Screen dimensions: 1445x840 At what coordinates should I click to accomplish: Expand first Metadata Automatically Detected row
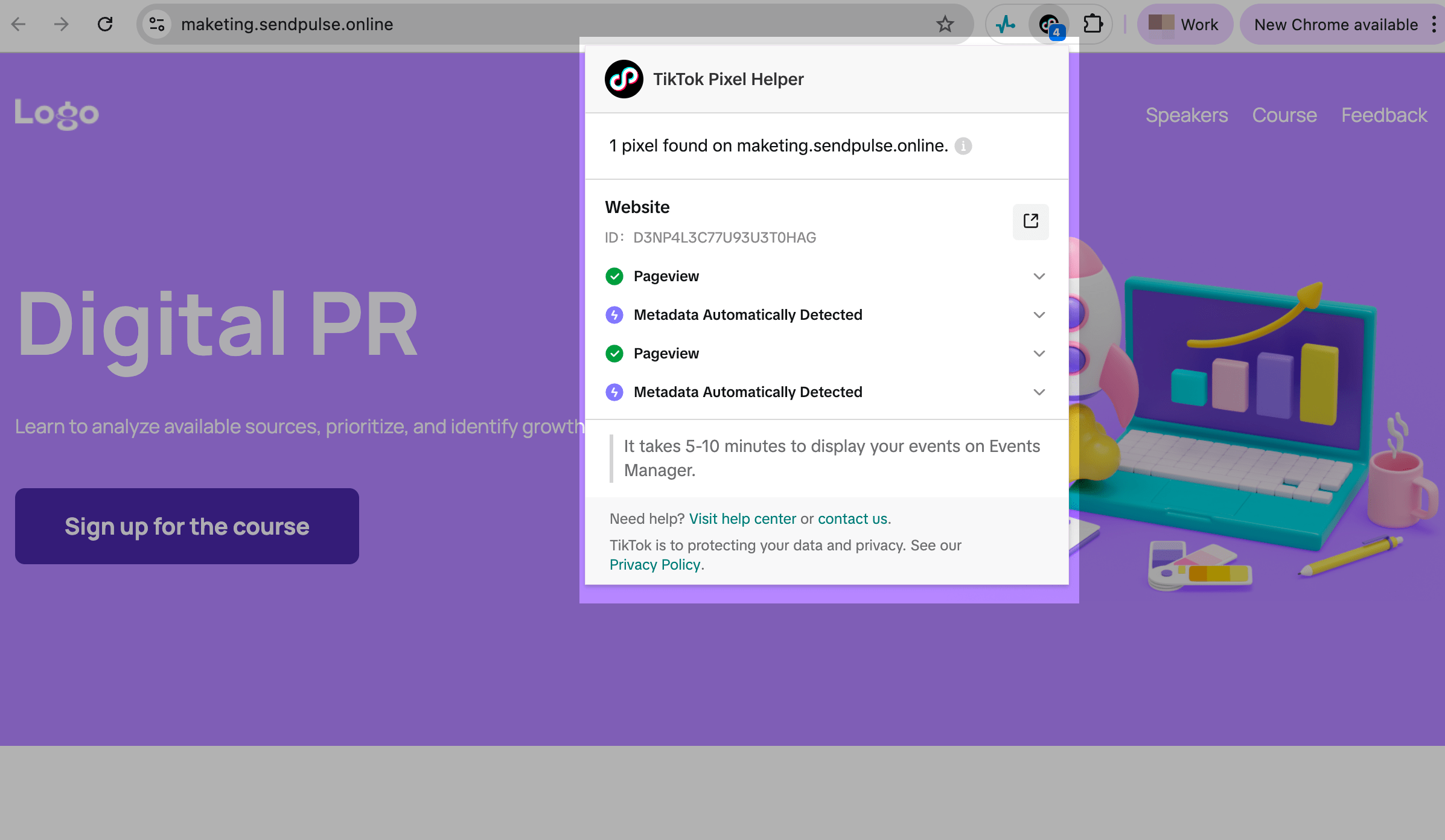pyautogui.click(x=1039, y=315)
